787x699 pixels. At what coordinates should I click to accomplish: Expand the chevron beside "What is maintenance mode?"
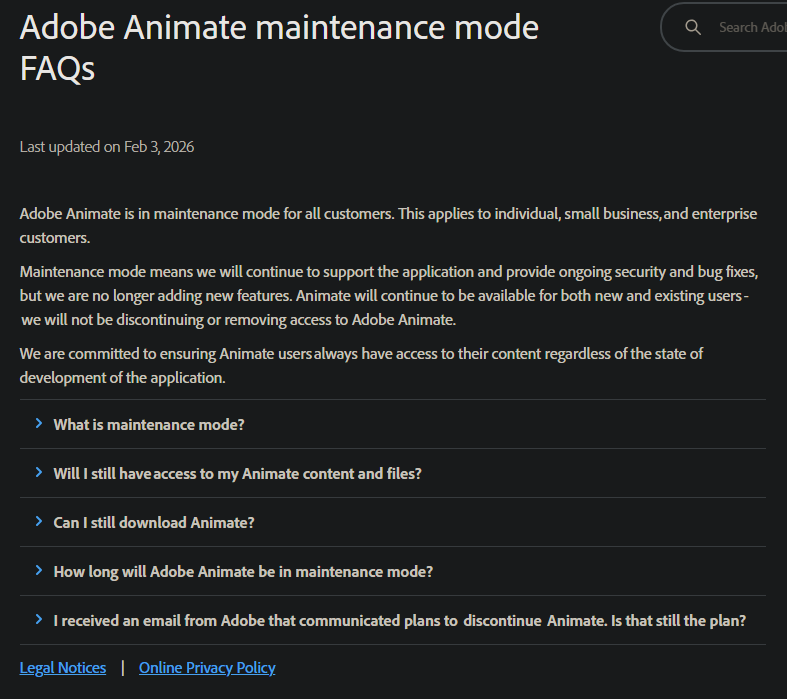pyautogui.click(x=39, y=424)
